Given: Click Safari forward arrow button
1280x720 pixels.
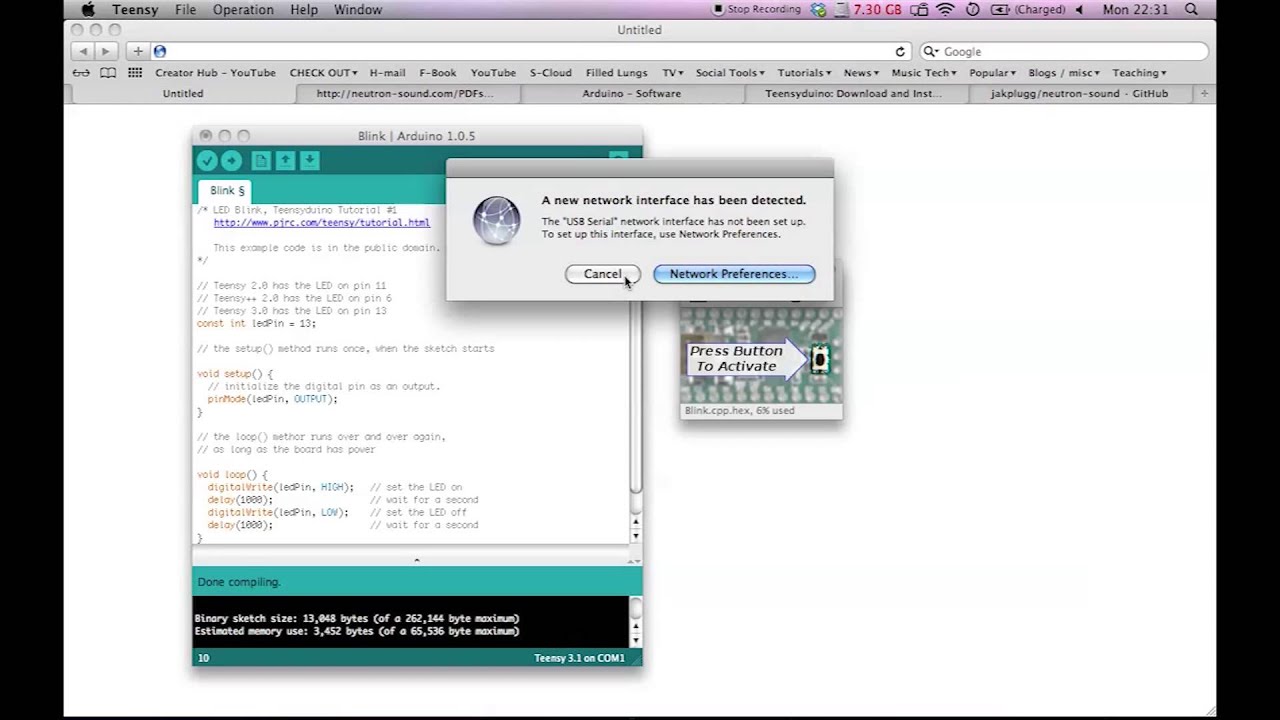Looking at the screenshot, I should coord(106,51).
